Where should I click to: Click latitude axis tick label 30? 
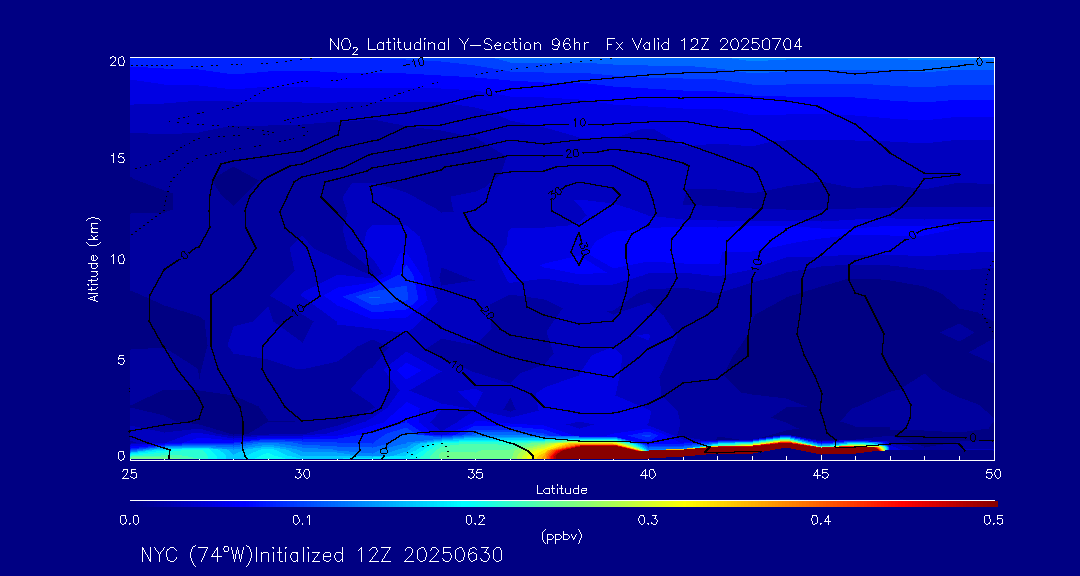[x=302, y=474]
